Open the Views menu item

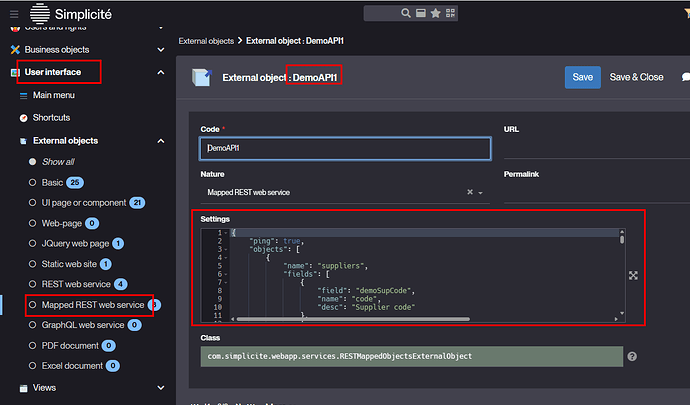pyautogui.click(x=44, y=388)
